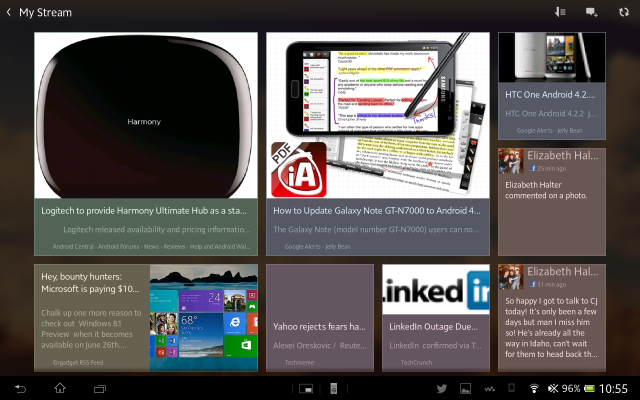Tap the Walkman notification icon
This screenshot has width=640, height=400.
[489, 389]
